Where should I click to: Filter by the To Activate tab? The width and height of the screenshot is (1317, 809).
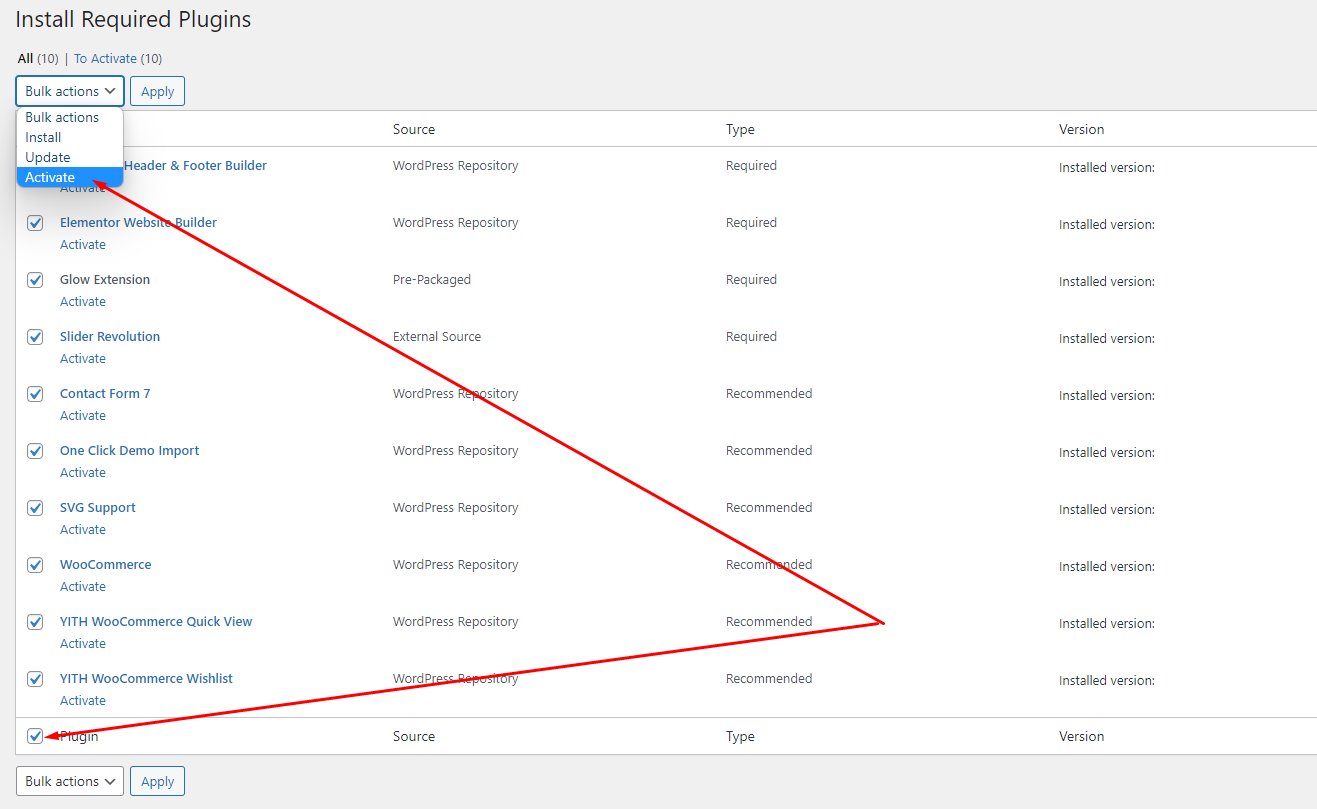point(118,59)
